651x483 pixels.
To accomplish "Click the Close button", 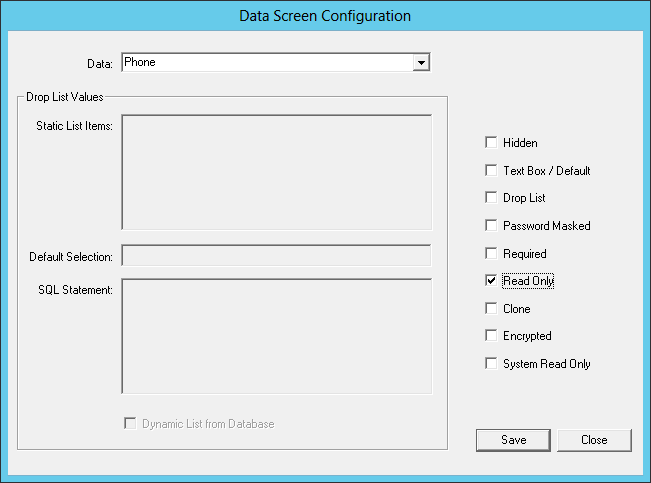I will (594, 440).
